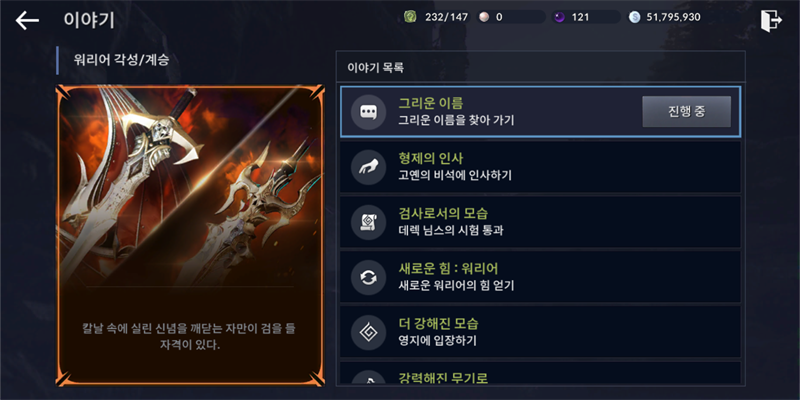The height and width of the screenshot is (400, 800).
Task: Tap the pearl currency icon
Action: pyautogui.click(x=484, y=17)
